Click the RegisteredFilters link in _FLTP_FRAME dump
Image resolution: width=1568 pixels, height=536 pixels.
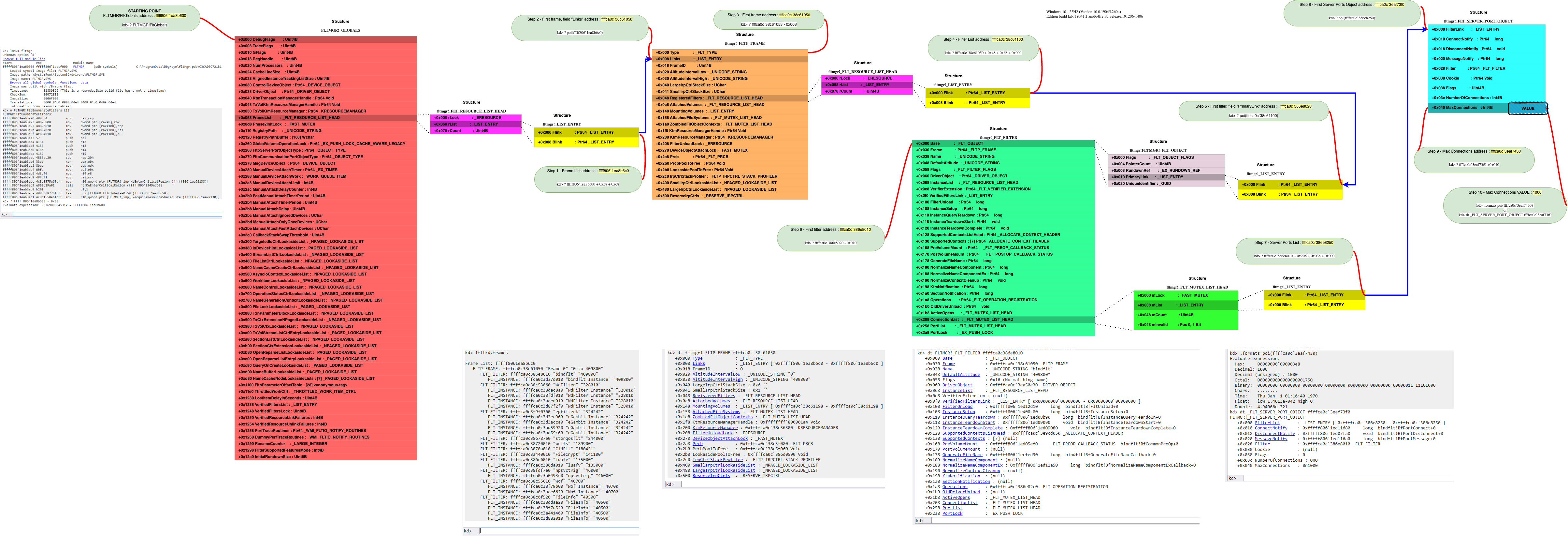(713, 396)
